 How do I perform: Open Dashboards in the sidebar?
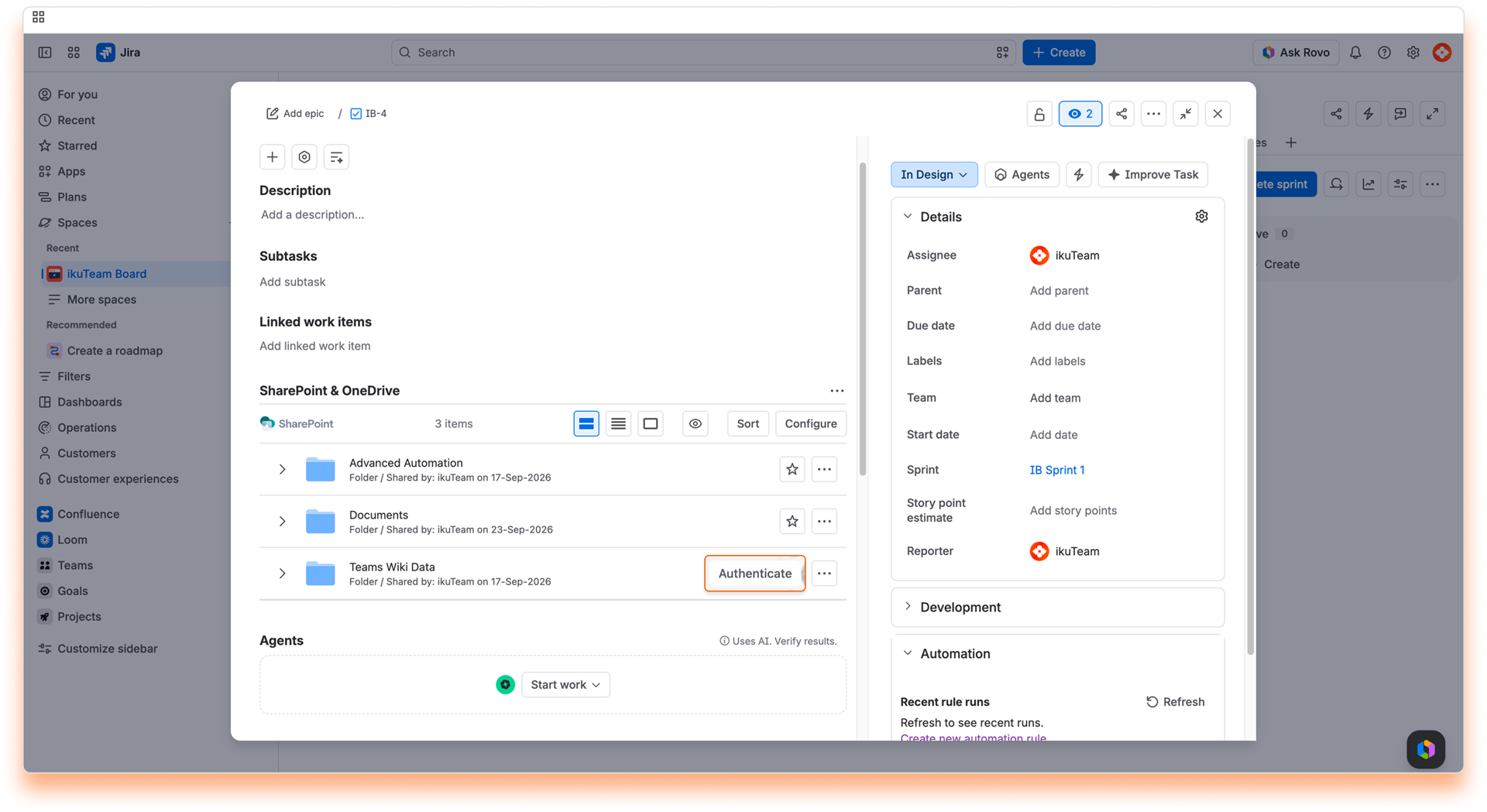click(89, 402)
